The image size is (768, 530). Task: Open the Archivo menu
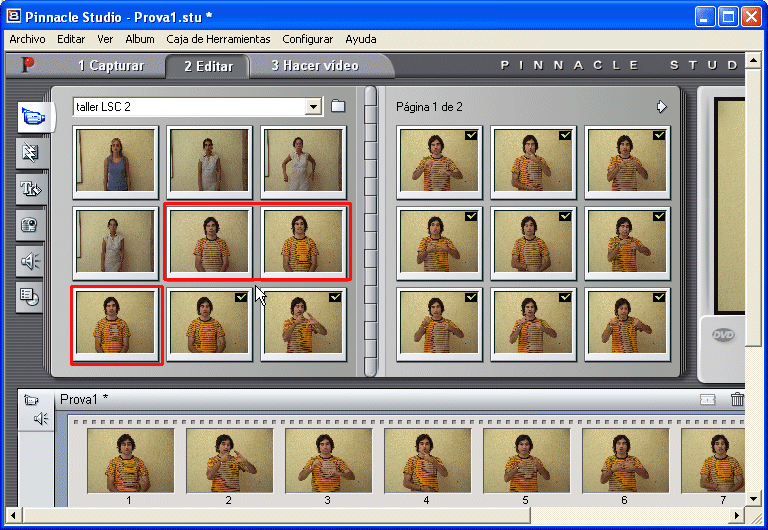point(27,39)
